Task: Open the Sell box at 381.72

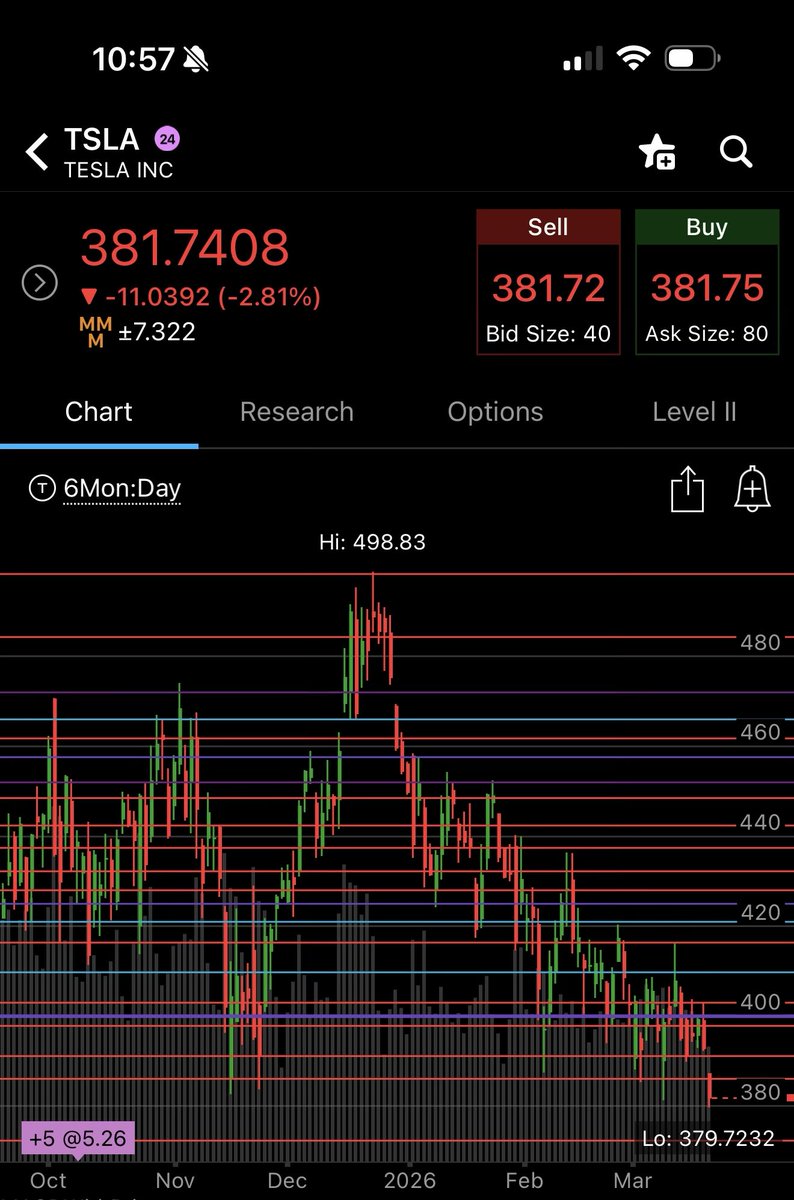Action: 548,282
